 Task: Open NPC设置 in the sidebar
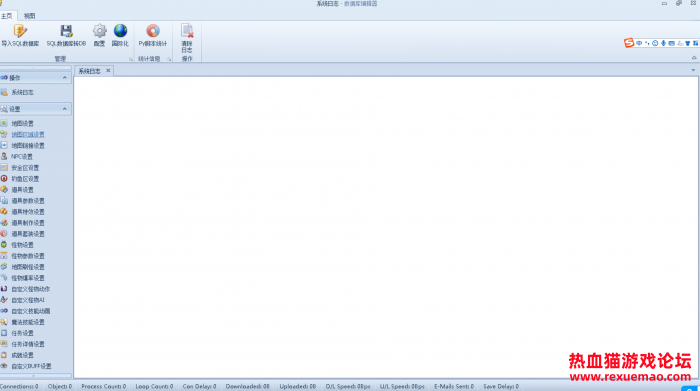click(21, 157)
